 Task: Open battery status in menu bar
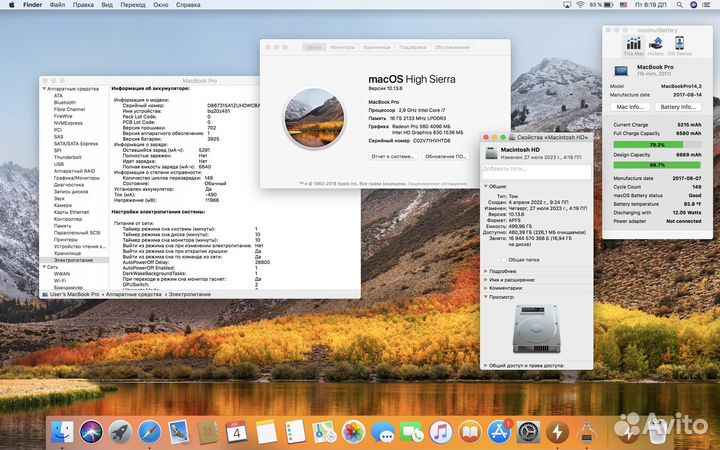[602, 5]
